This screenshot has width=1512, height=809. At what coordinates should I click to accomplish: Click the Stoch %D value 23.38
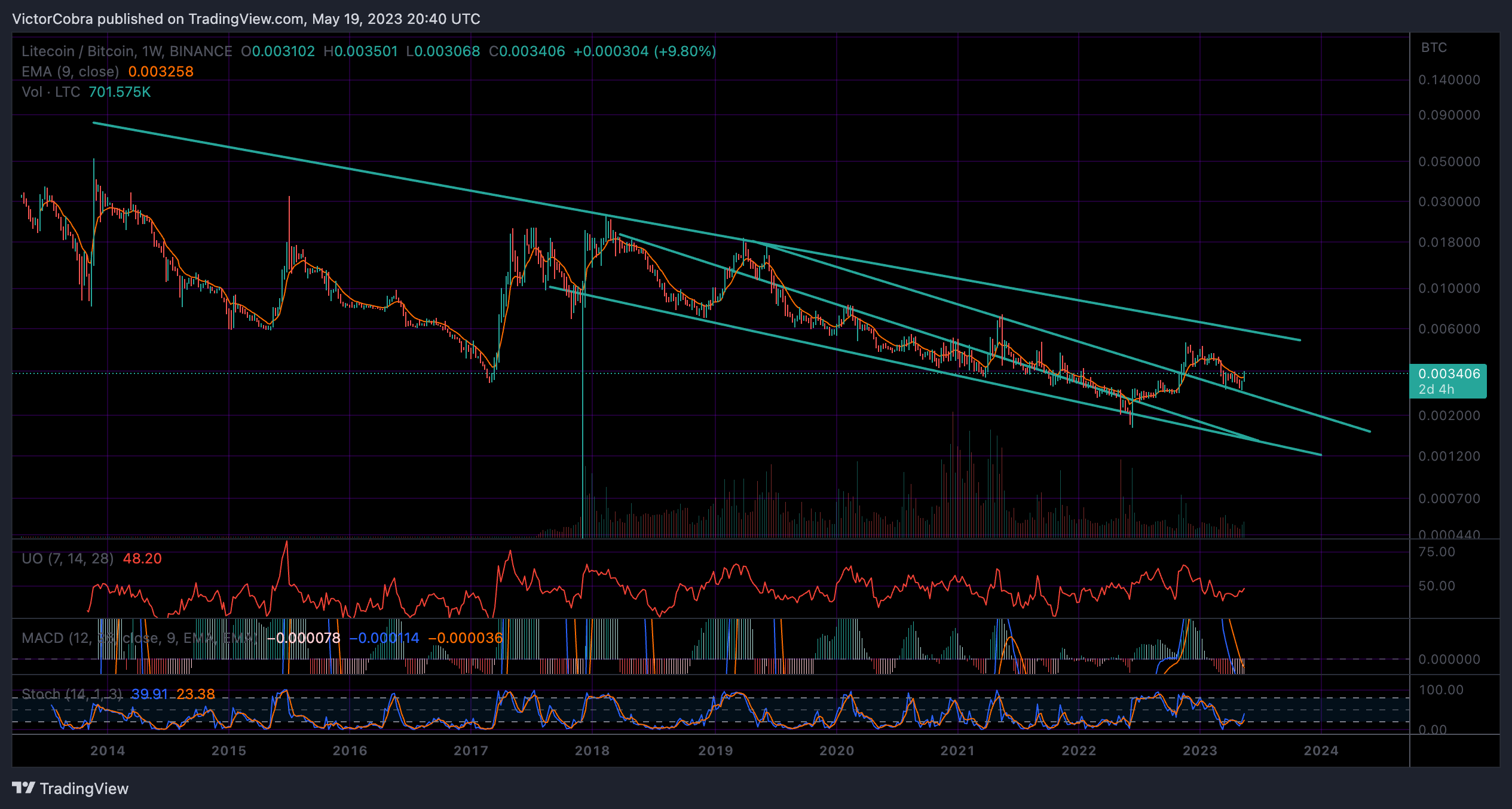(x=195, y=694)
